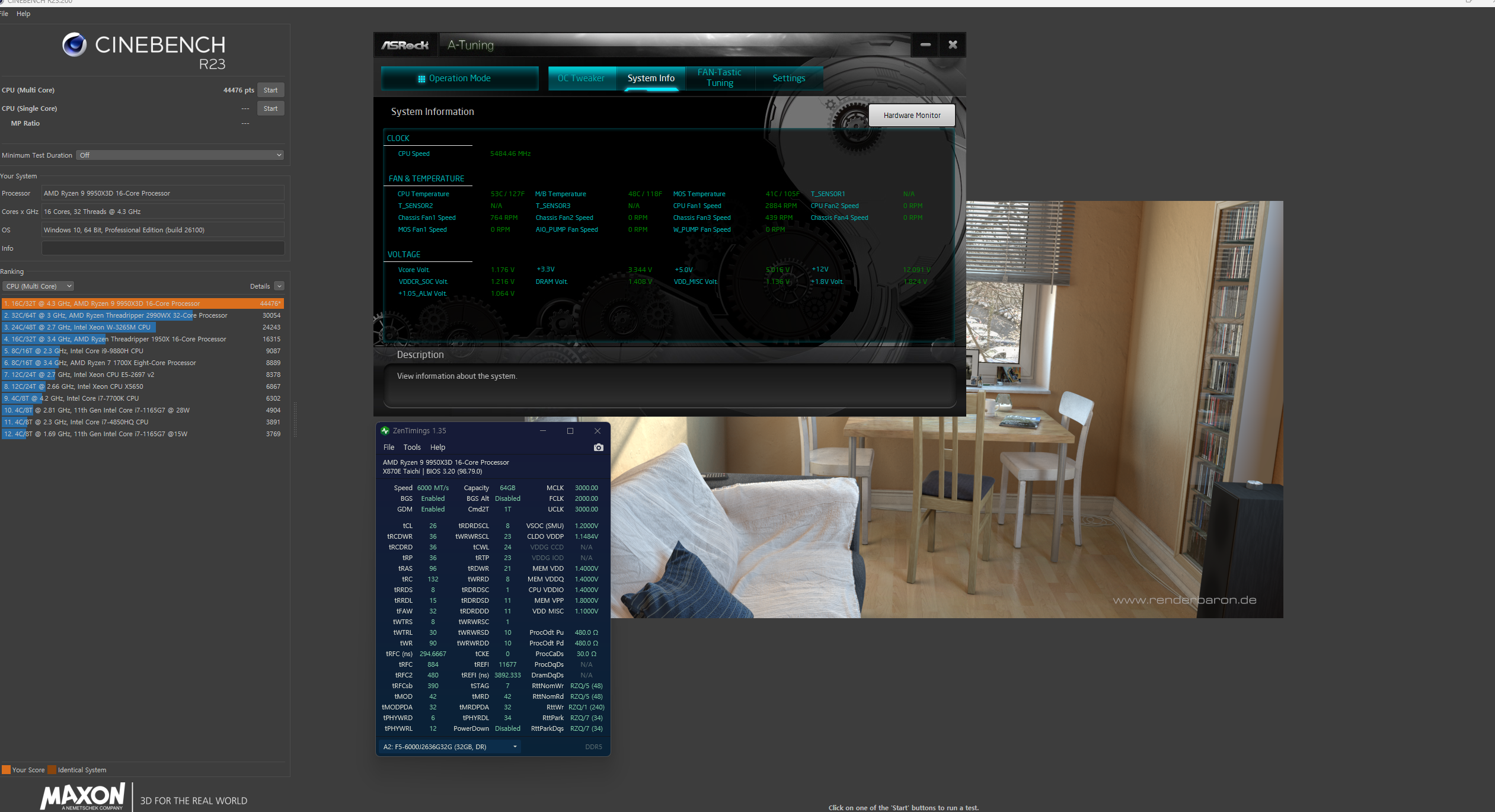Click the Cinebench R23 logo sphere
Viewport: 1495px width, 812px height.
(75, 45)
